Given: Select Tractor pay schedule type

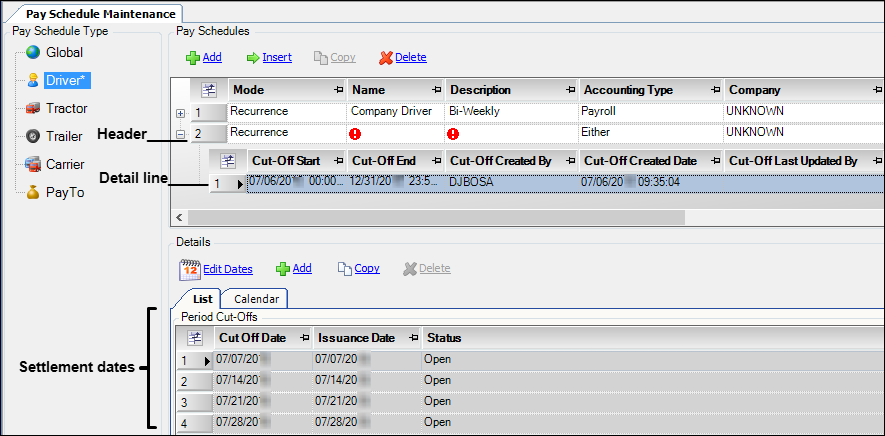Looking at the screenshot, I should [67, 108].
